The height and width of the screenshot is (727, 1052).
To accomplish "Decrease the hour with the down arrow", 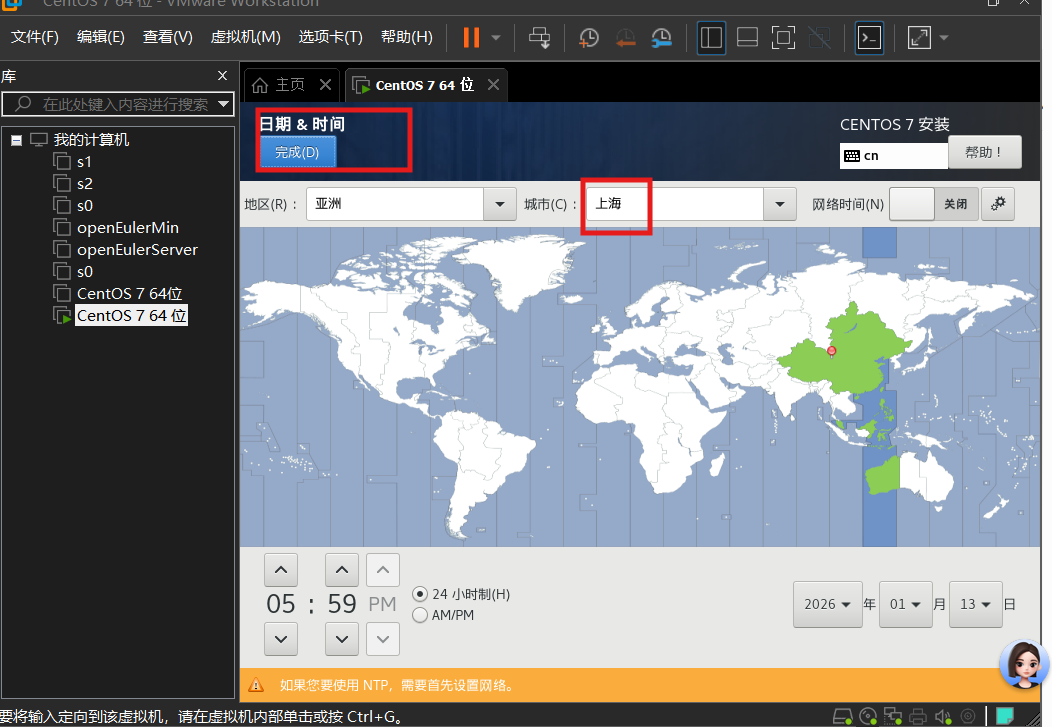I will [281, 639].
